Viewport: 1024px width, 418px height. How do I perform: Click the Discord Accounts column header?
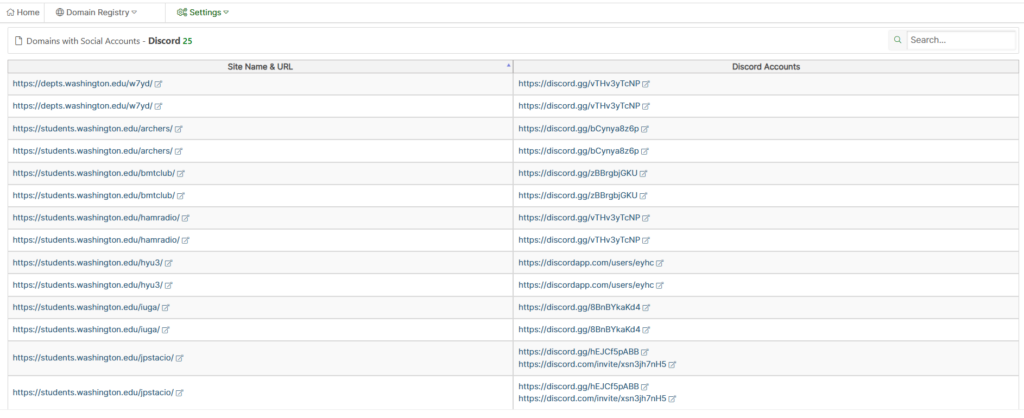(766, 67)
